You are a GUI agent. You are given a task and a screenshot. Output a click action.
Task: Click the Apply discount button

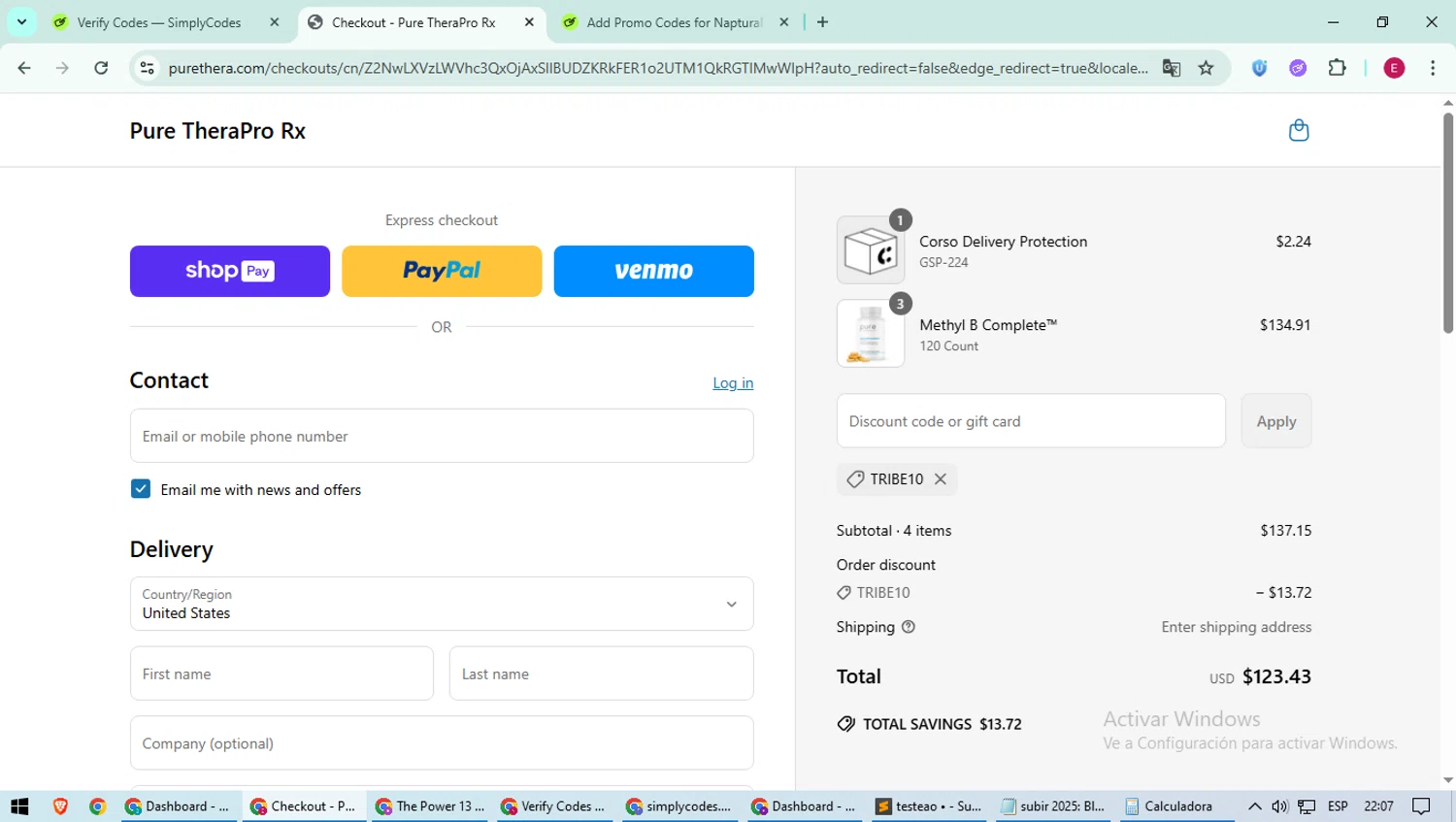[x=1276, y=421]
